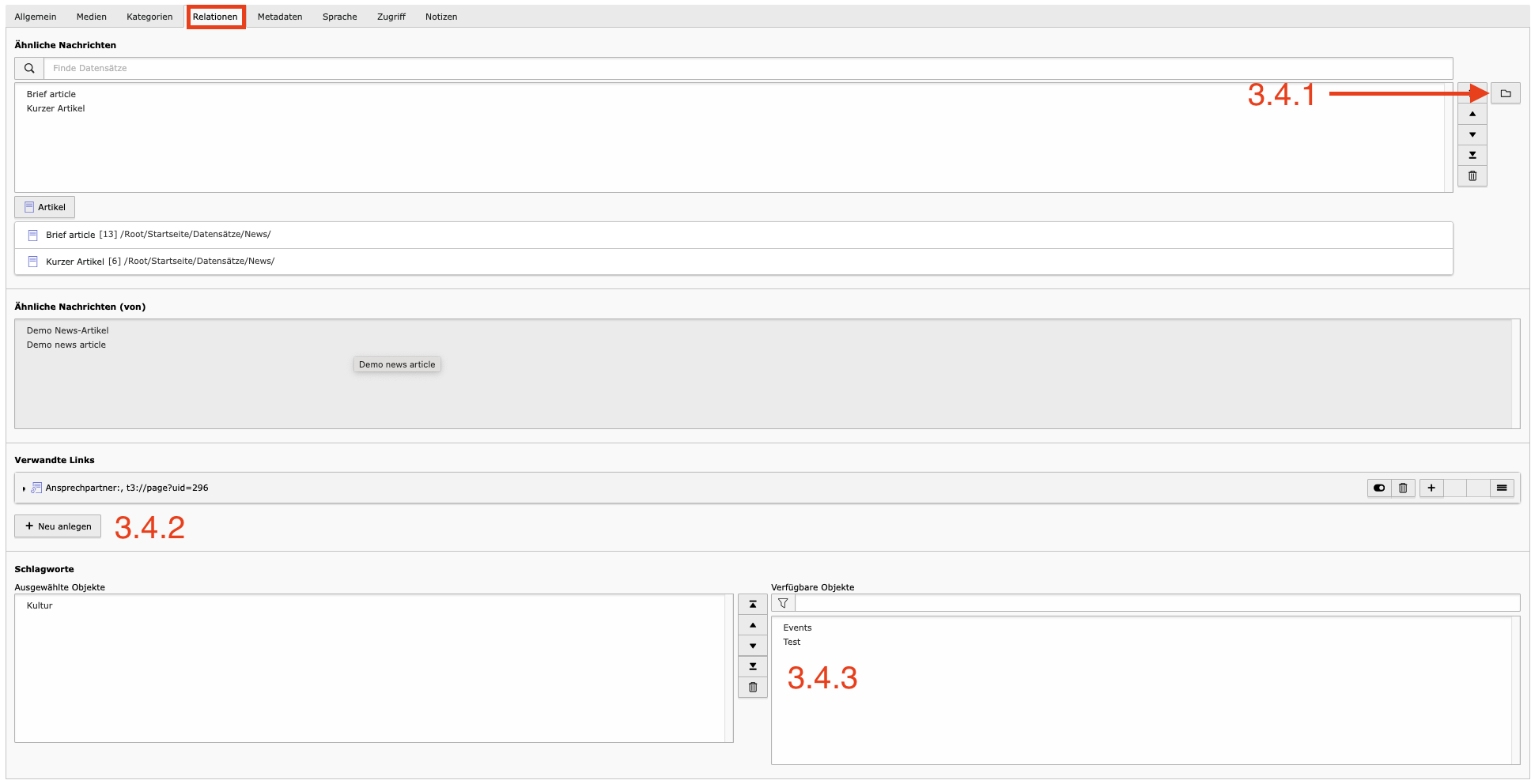
Task: Select Events in Verfügbare Objekte list
Action: [797, 628]
